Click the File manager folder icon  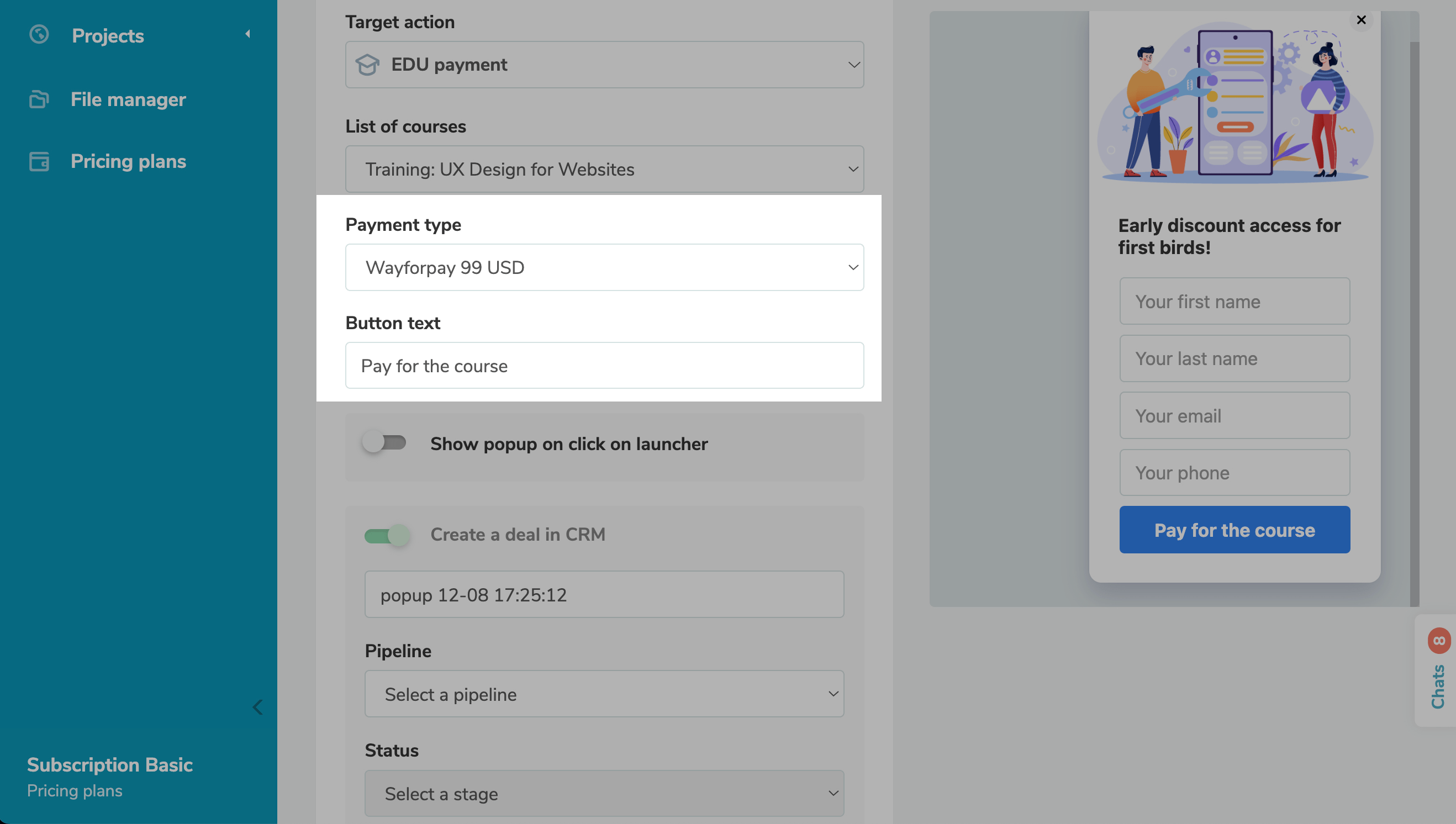pyautogui.click(x=39, y=99)
